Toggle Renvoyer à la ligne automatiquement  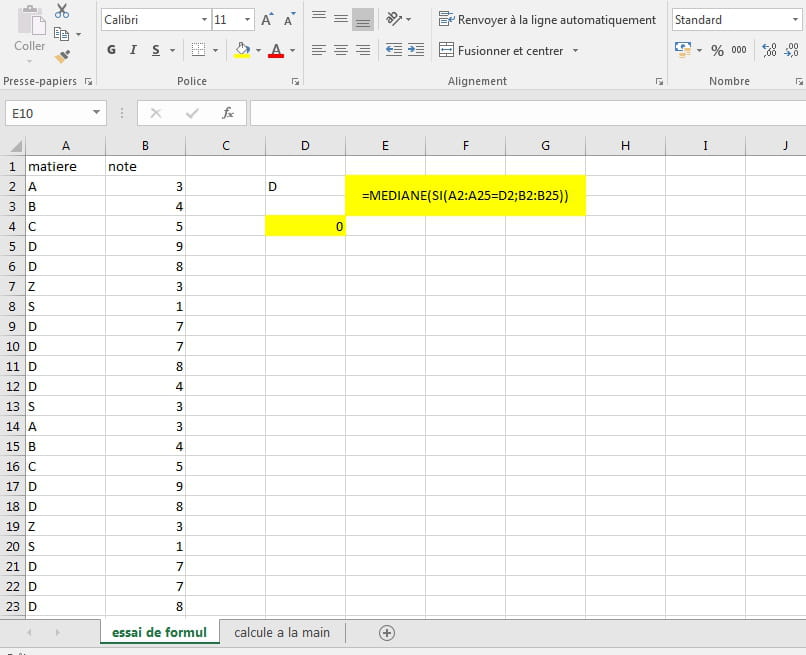(x=547, y=19)
